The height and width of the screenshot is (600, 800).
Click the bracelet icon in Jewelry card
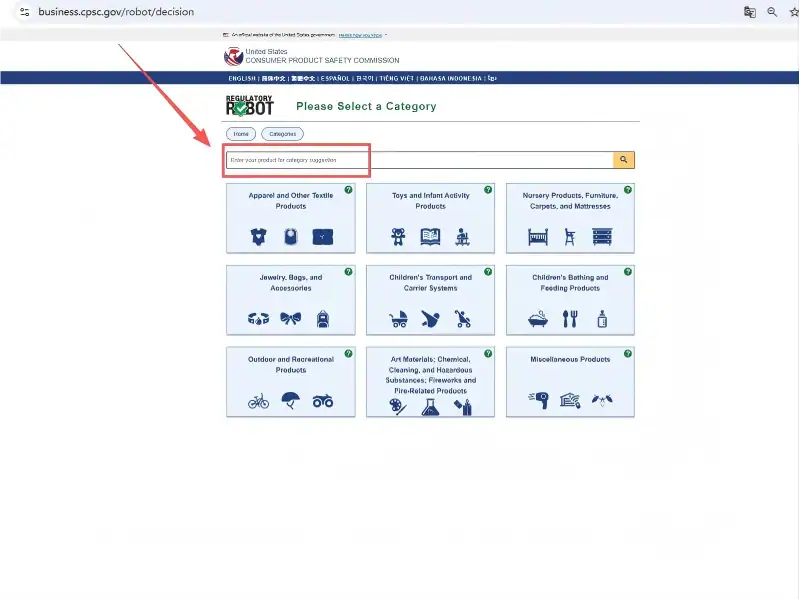pyautogui.click(x=259, y=319)
